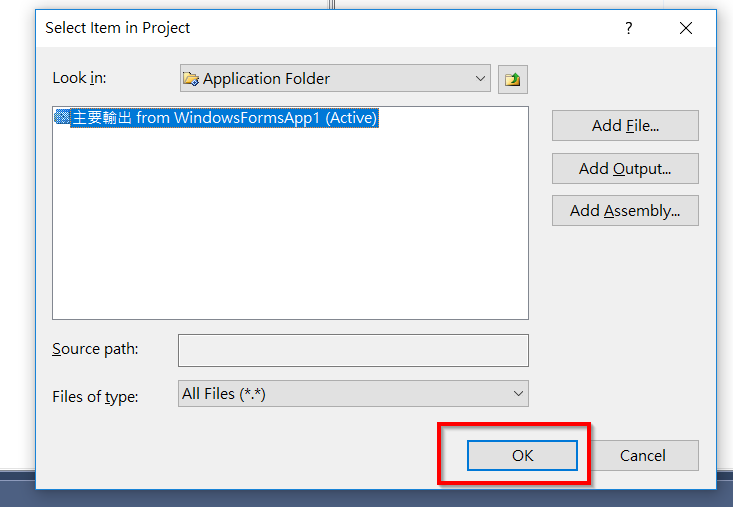Viewport: 733px width, 507px height.
Task: Click the Application Folder icon in Look in
Action: pyautogui.click(x=191, y=79)
